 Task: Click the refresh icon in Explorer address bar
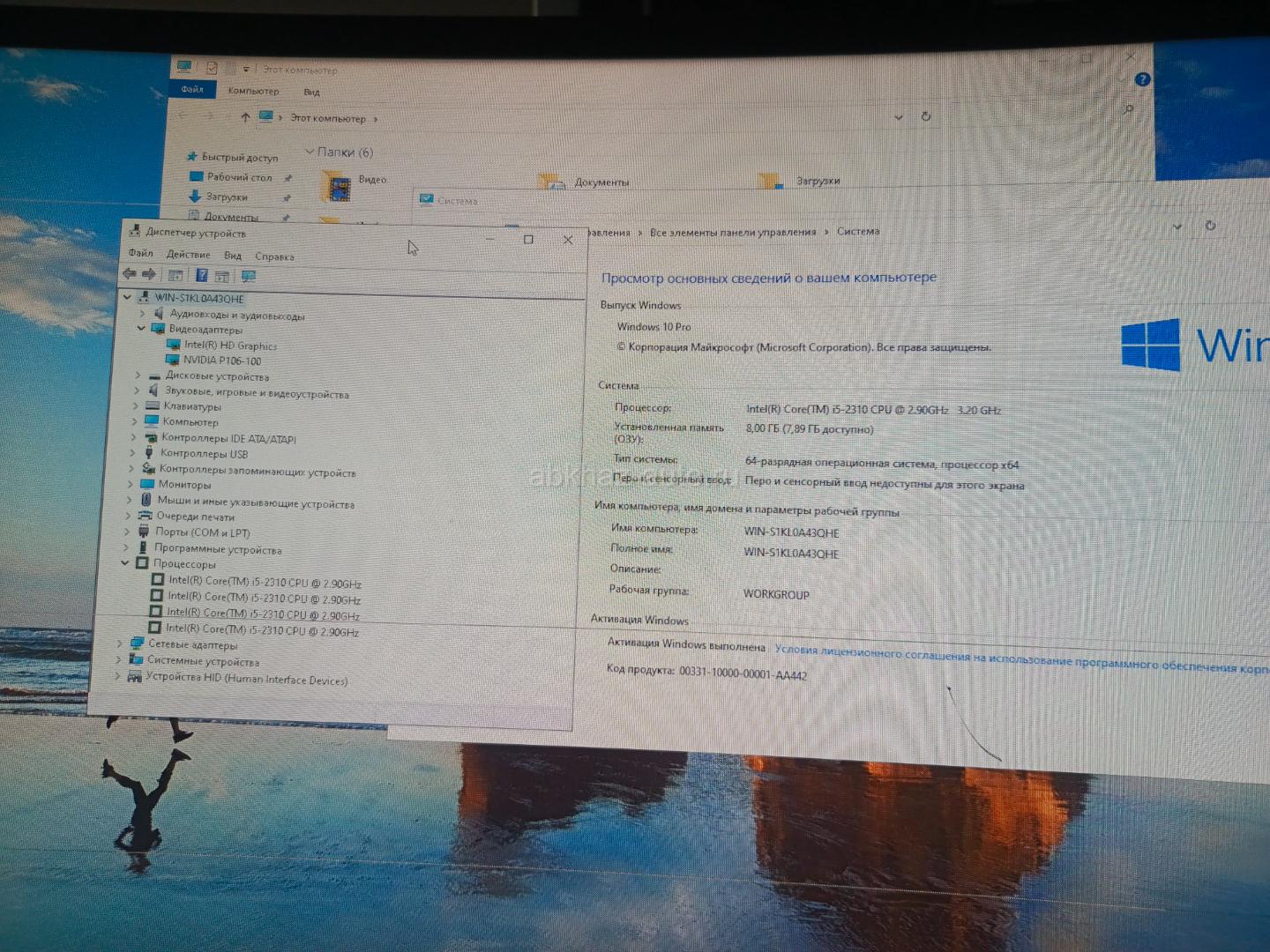point(926,116)
